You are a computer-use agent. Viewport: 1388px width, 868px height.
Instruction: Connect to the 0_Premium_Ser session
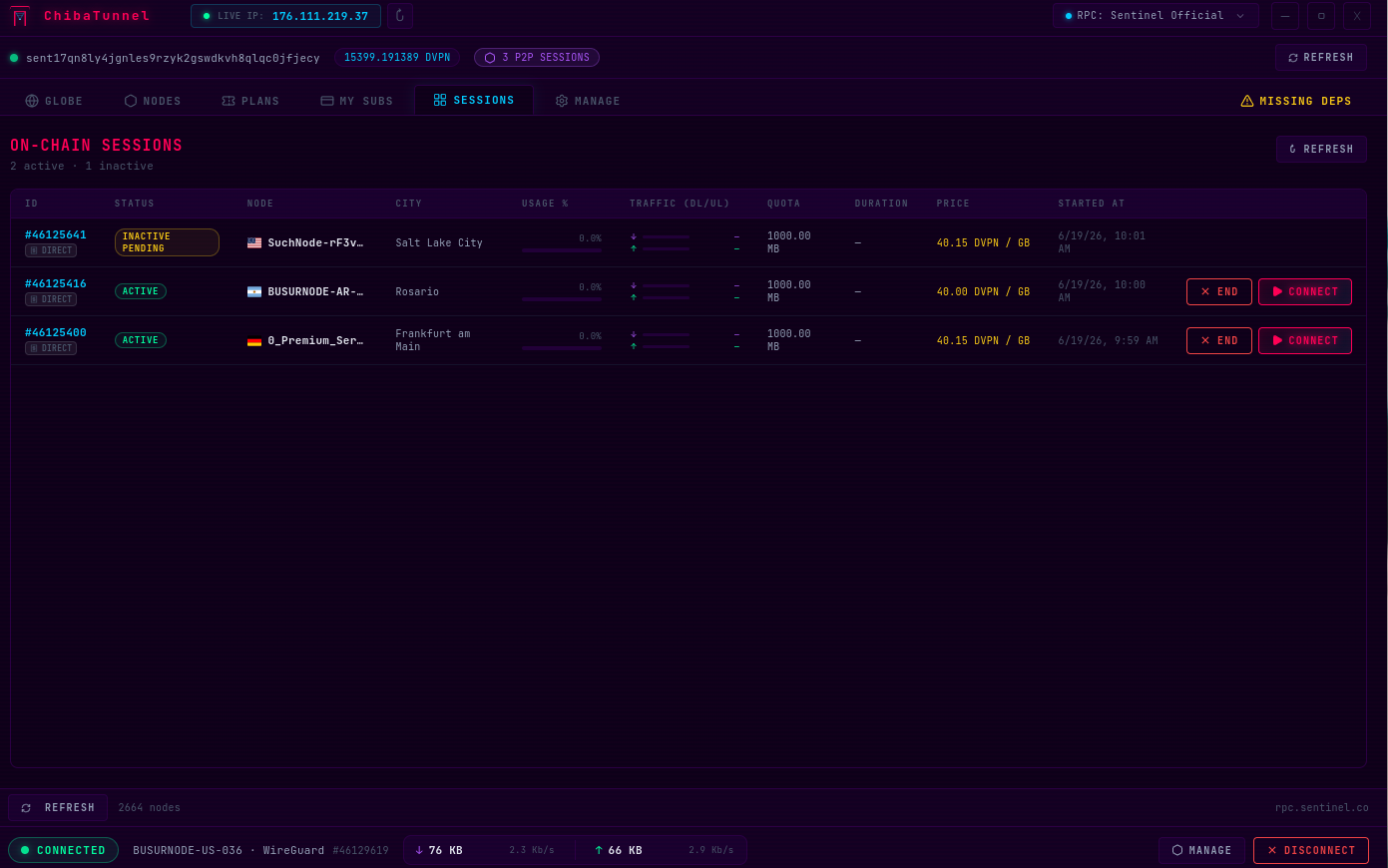coord(1305,340)
